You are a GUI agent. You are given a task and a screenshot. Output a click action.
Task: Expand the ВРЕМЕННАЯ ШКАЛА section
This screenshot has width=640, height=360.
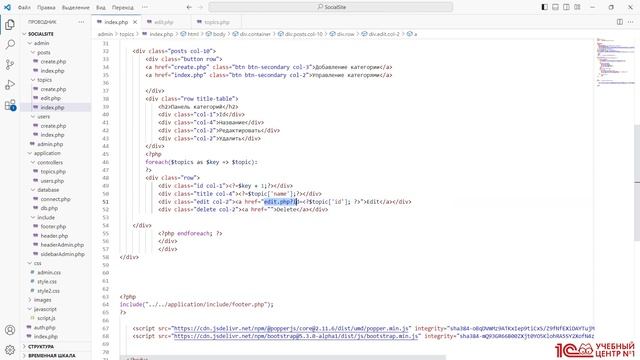click(x=51, y=356)
